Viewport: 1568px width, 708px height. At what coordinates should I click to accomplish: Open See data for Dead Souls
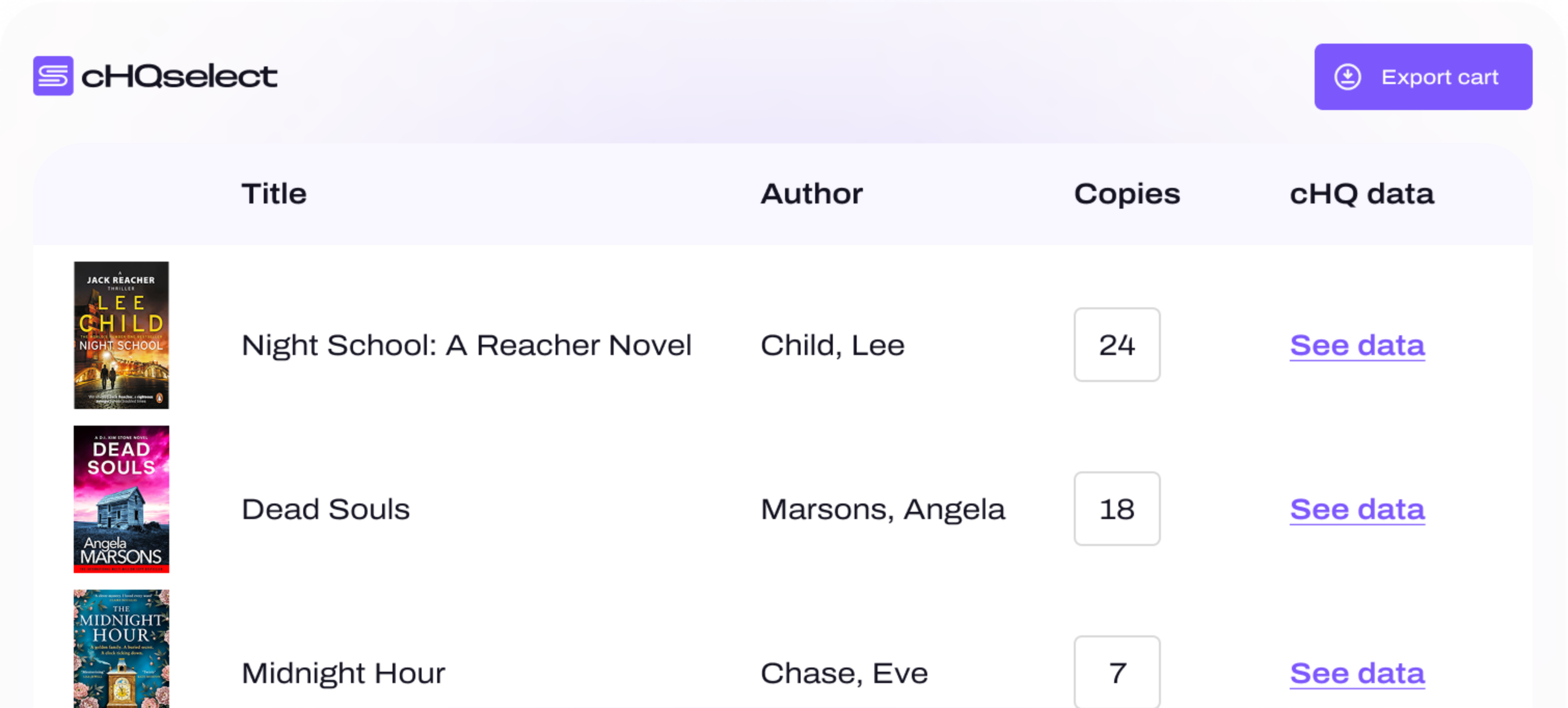tap(1357, 509)
